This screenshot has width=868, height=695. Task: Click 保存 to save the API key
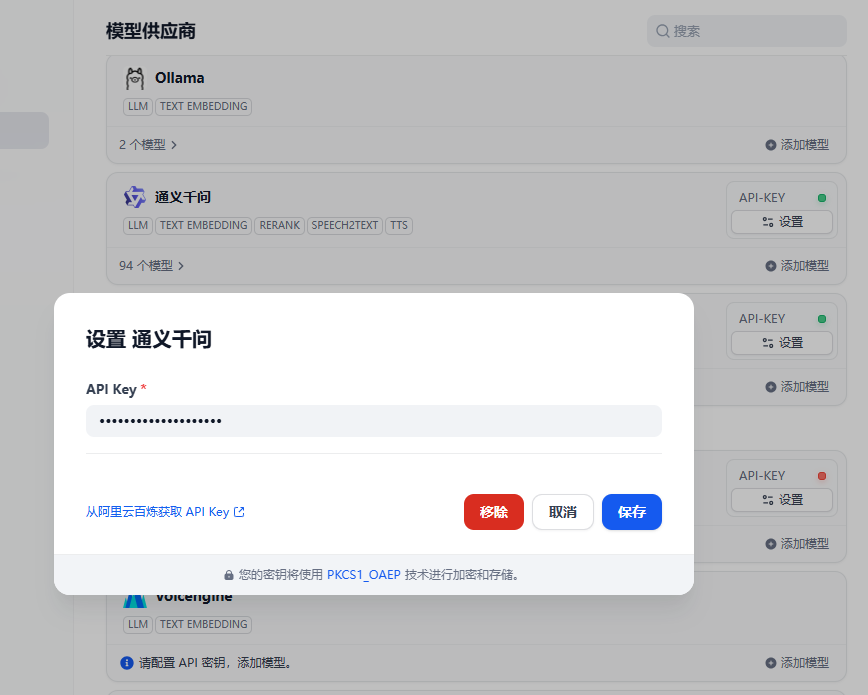[x=632, y=512]
